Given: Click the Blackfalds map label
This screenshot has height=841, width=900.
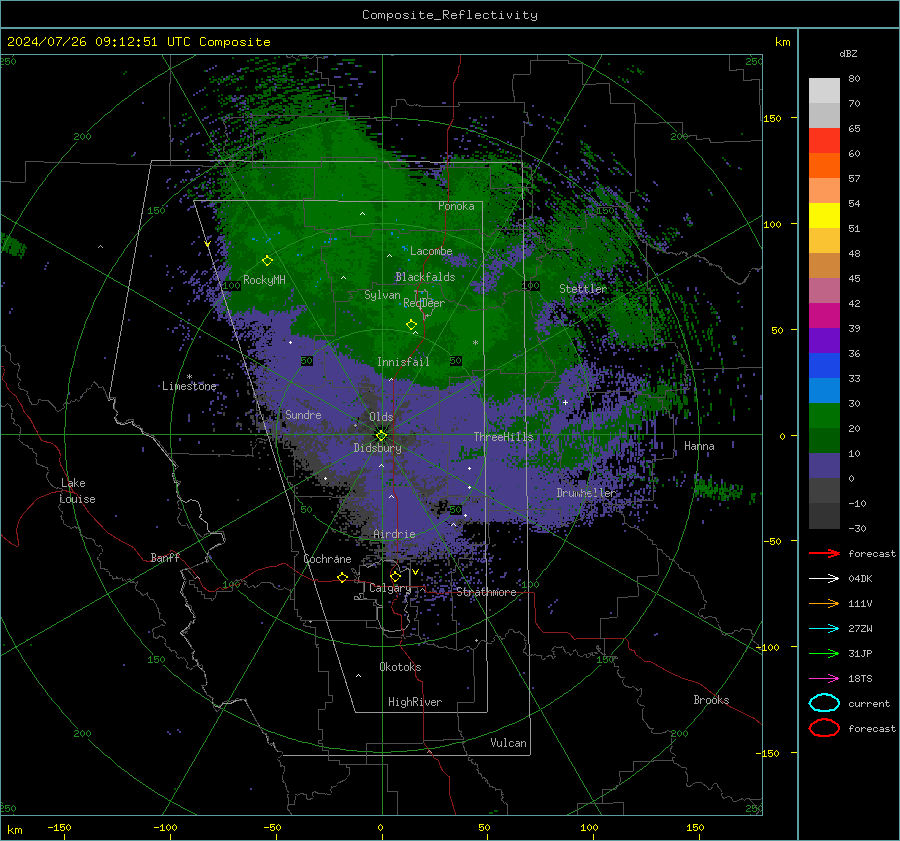Looking at the screenshot, I should [425, 277].
